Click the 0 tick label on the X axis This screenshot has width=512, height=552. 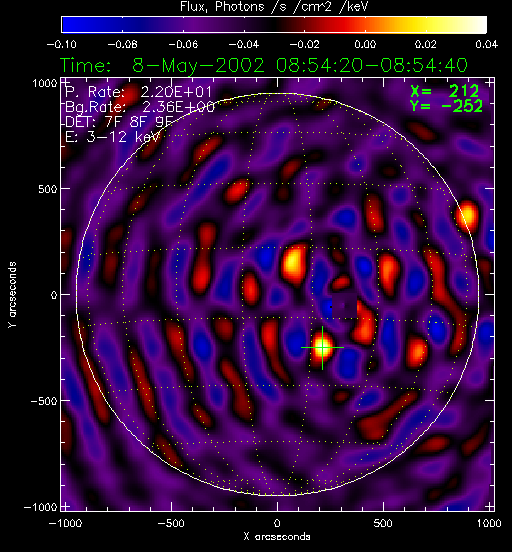(x=277, y=523)
